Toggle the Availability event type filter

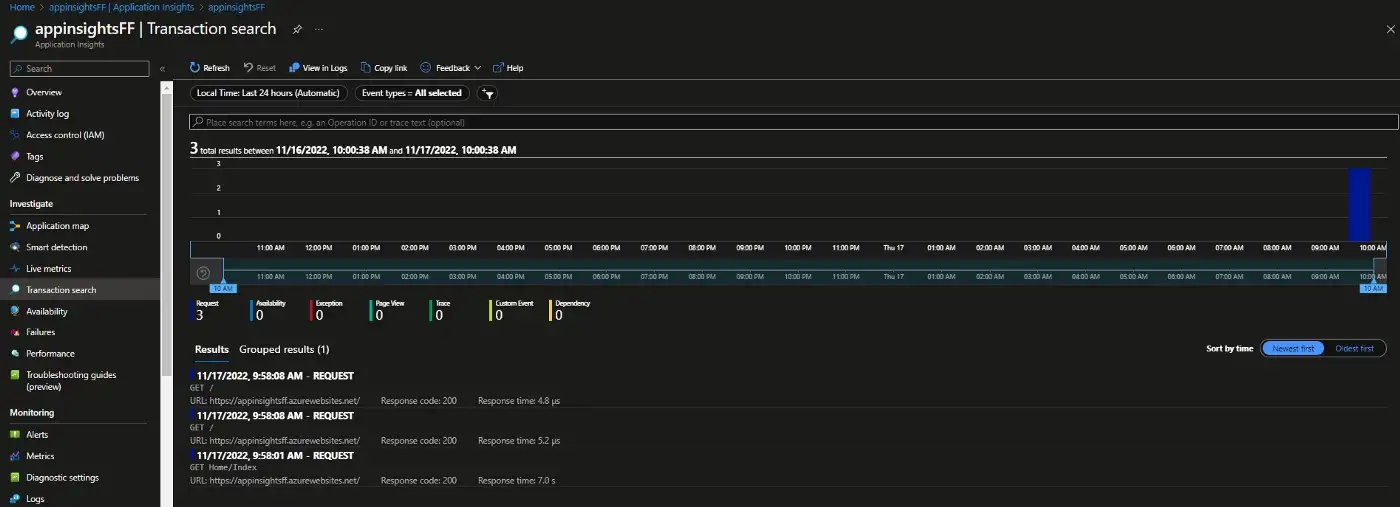[x=270, y=310]
